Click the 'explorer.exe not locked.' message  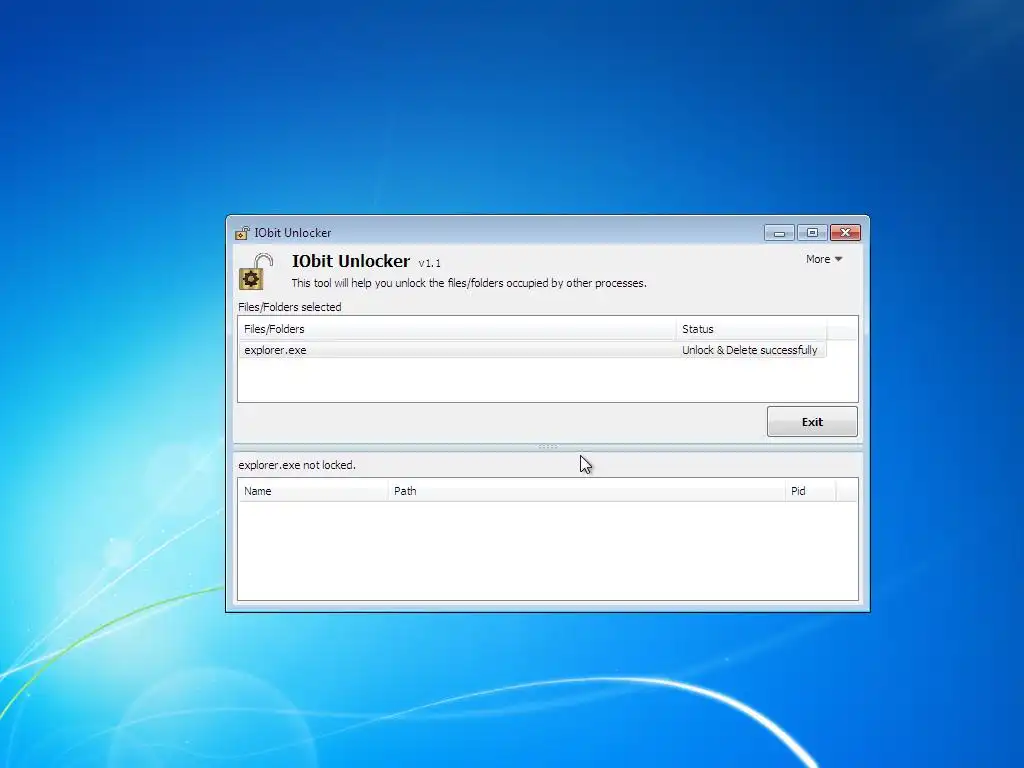297,465
